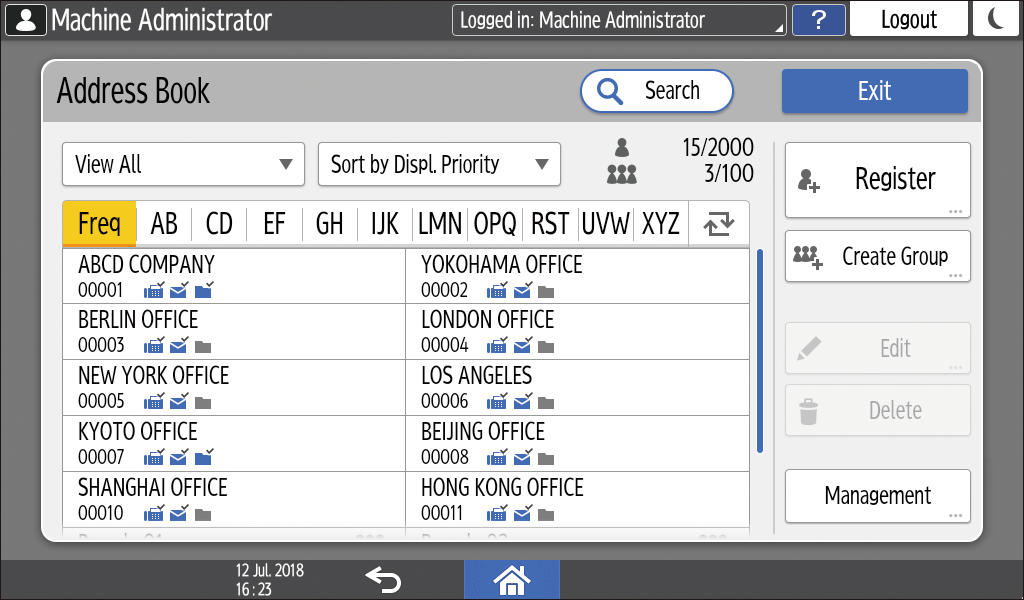1024x600 pixels.
Task: Open the View All dropdown
Action: tap(182, 164)
